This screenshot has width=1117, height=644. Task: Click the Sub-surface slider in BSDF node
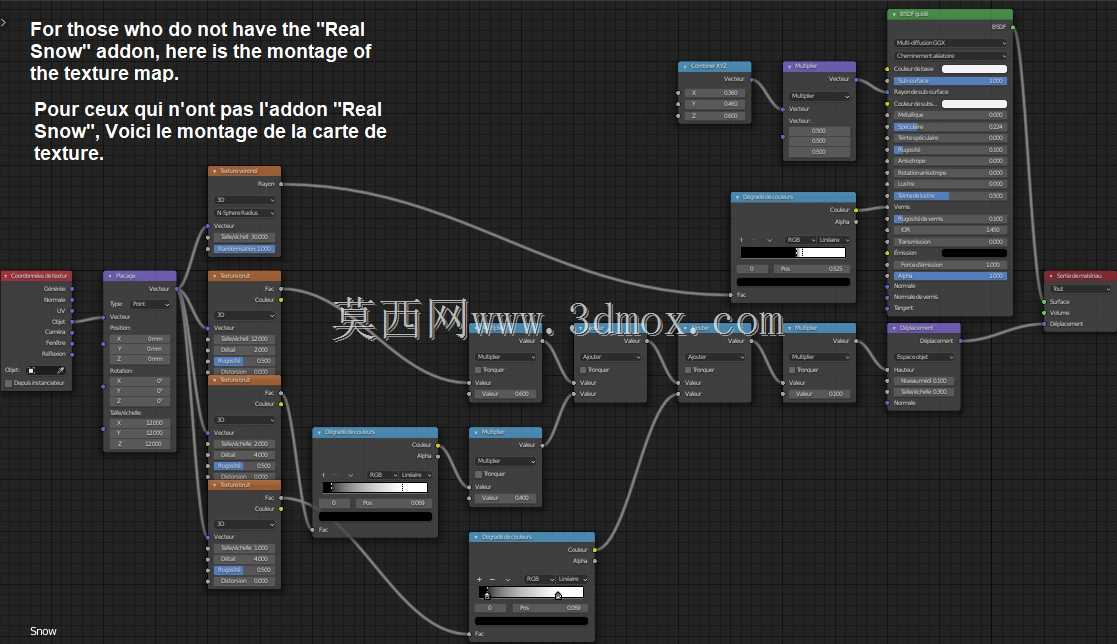click(x=950, y=80)
